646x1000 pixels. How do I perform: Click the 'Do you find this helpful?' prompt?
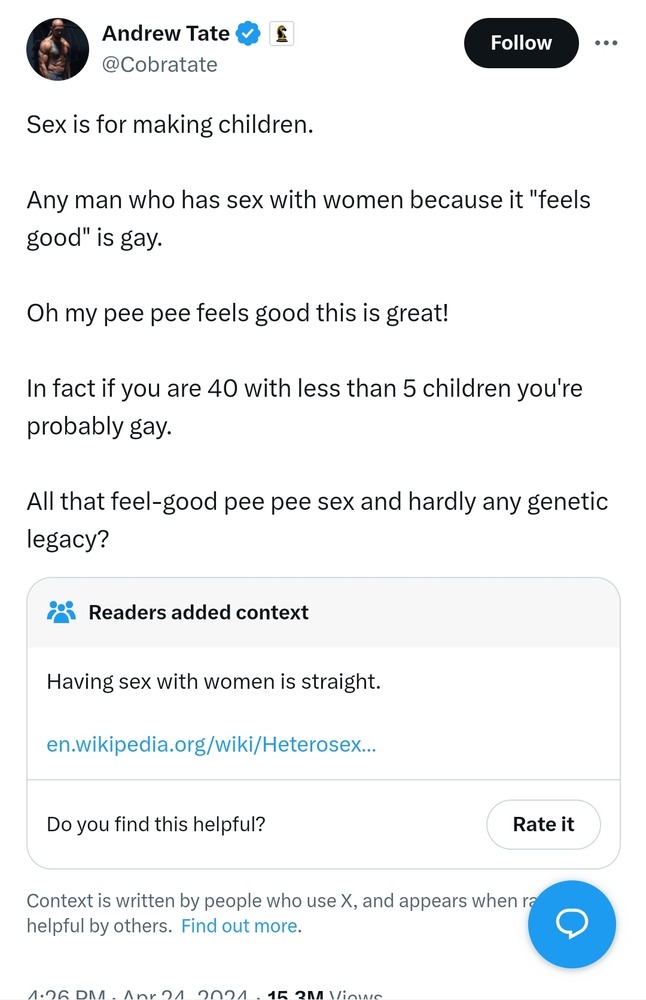(x=156, y=824)
